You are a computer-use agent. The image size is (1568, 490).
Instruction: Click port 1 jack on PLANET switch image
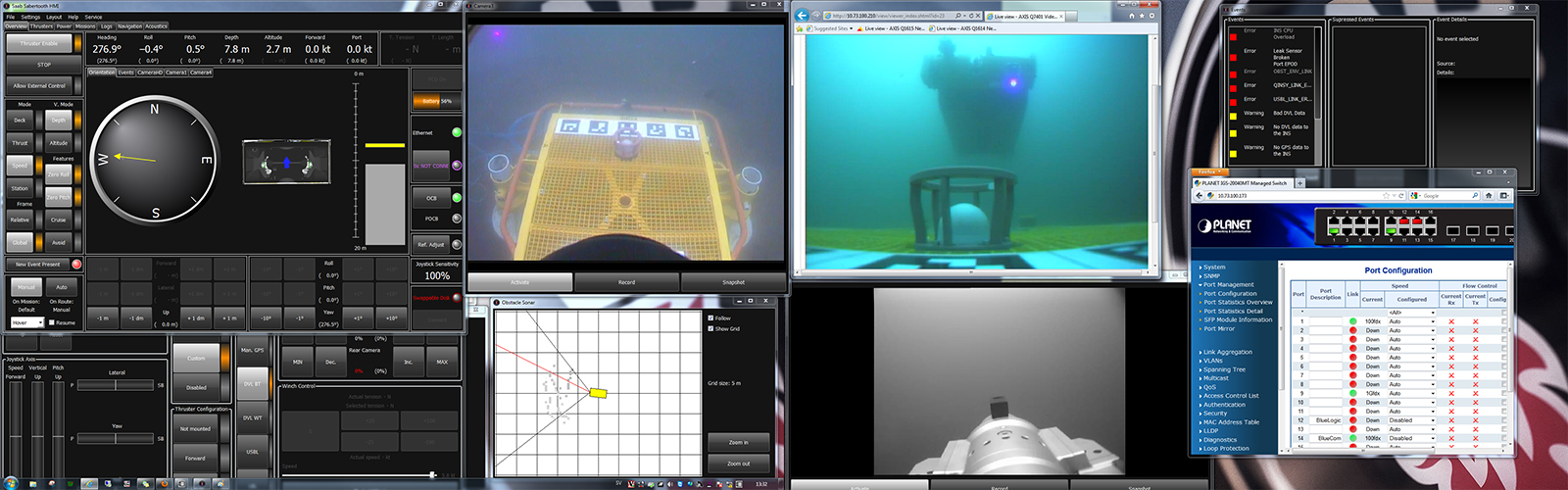tap(1334, 231)
